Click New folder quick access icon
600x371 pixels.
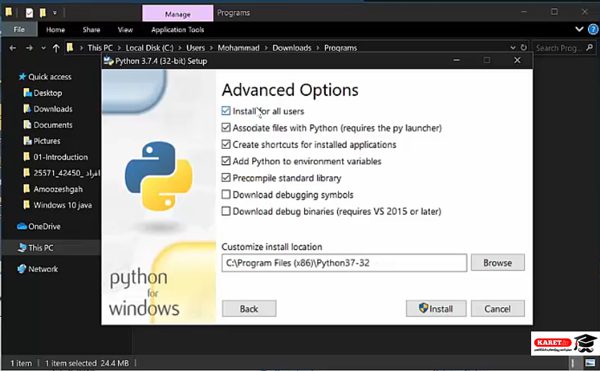coord(42,13)
